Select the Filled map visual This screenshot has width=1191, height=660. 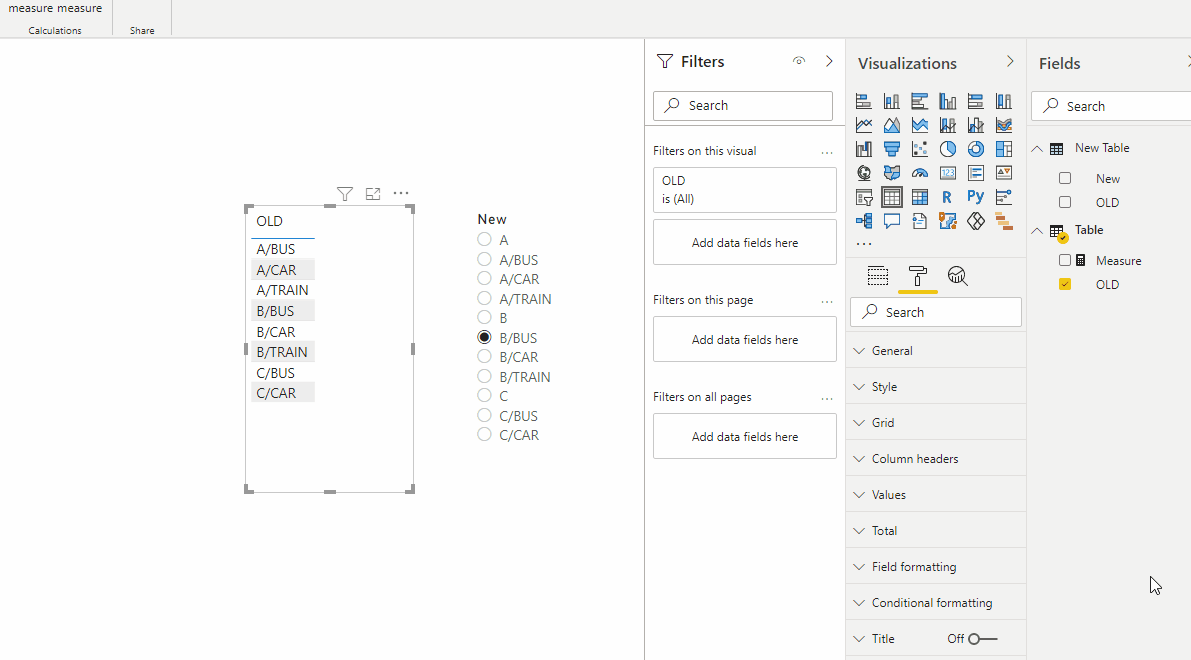(892, 173)
